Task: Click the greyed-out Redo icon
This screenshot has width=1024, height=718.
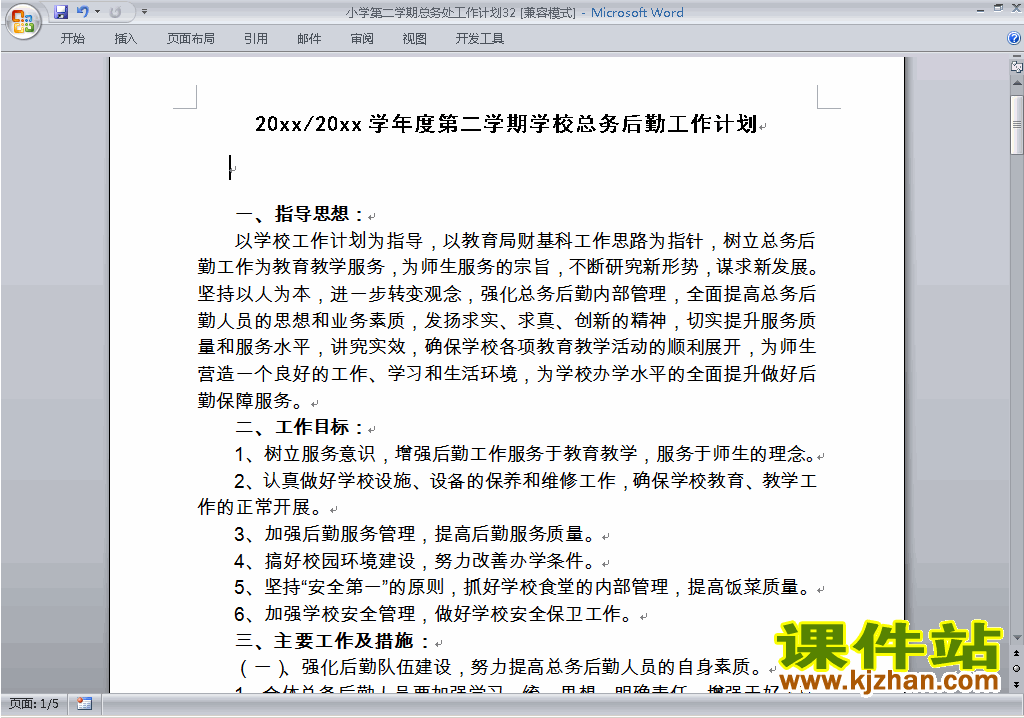Action: pyautogui.click(x=116, y=12)
